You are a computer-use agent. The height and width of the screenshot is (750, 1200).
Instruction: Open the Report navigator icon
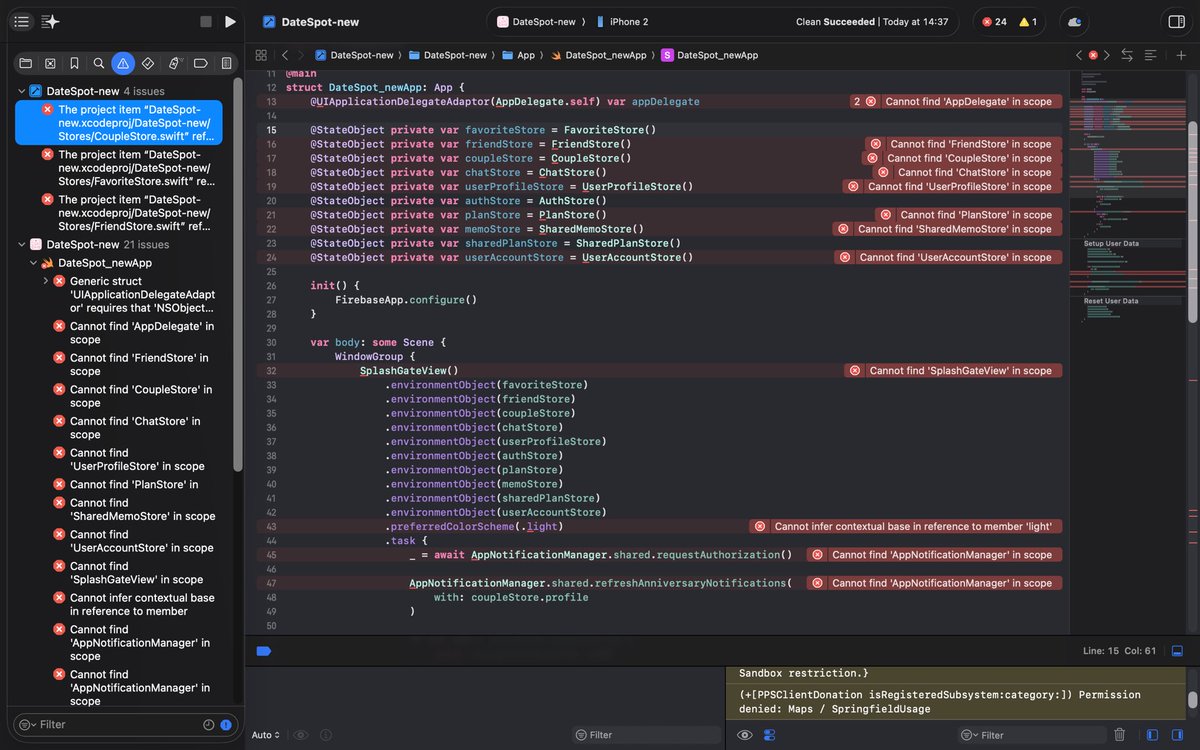click(226, 63)
